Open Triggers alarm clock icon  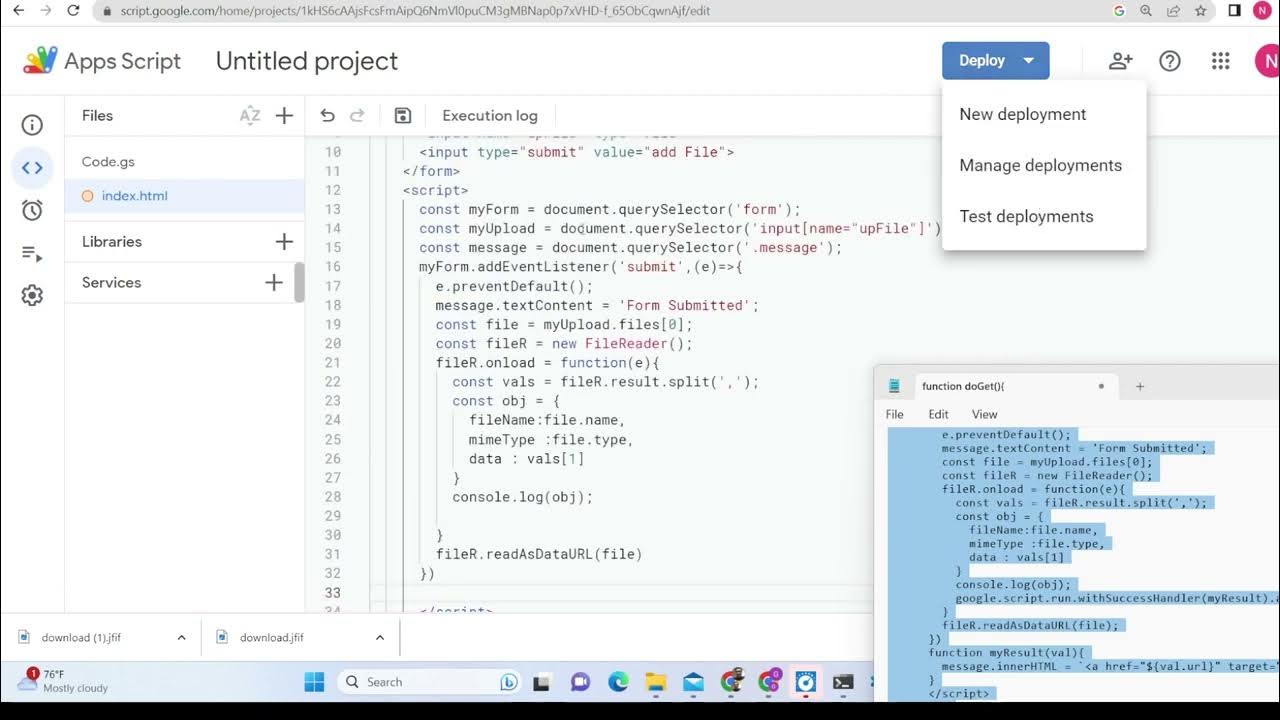point(32,210)
